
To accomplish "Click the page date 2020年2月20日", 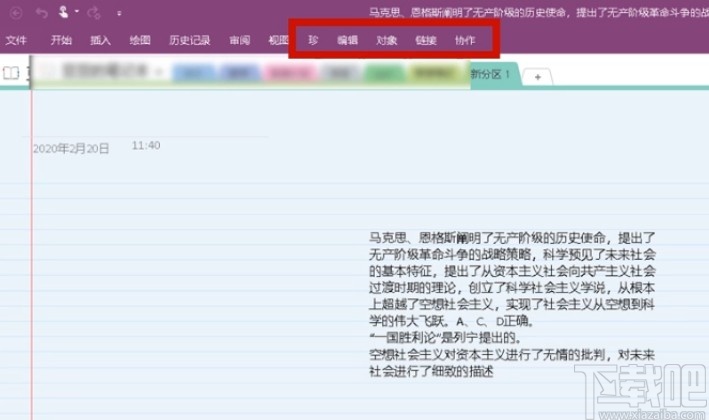I will 71,148.
